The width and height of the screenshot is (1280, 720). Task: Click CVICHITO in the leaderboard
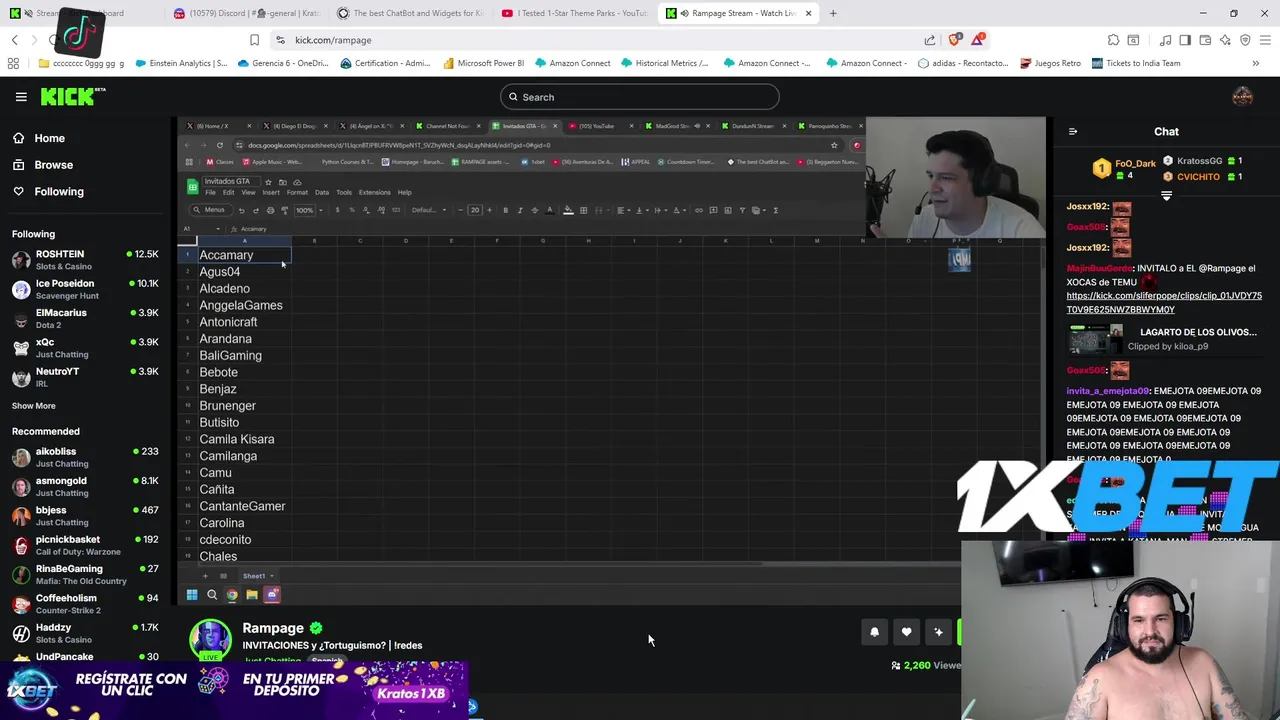click(x=1201, y=177)
